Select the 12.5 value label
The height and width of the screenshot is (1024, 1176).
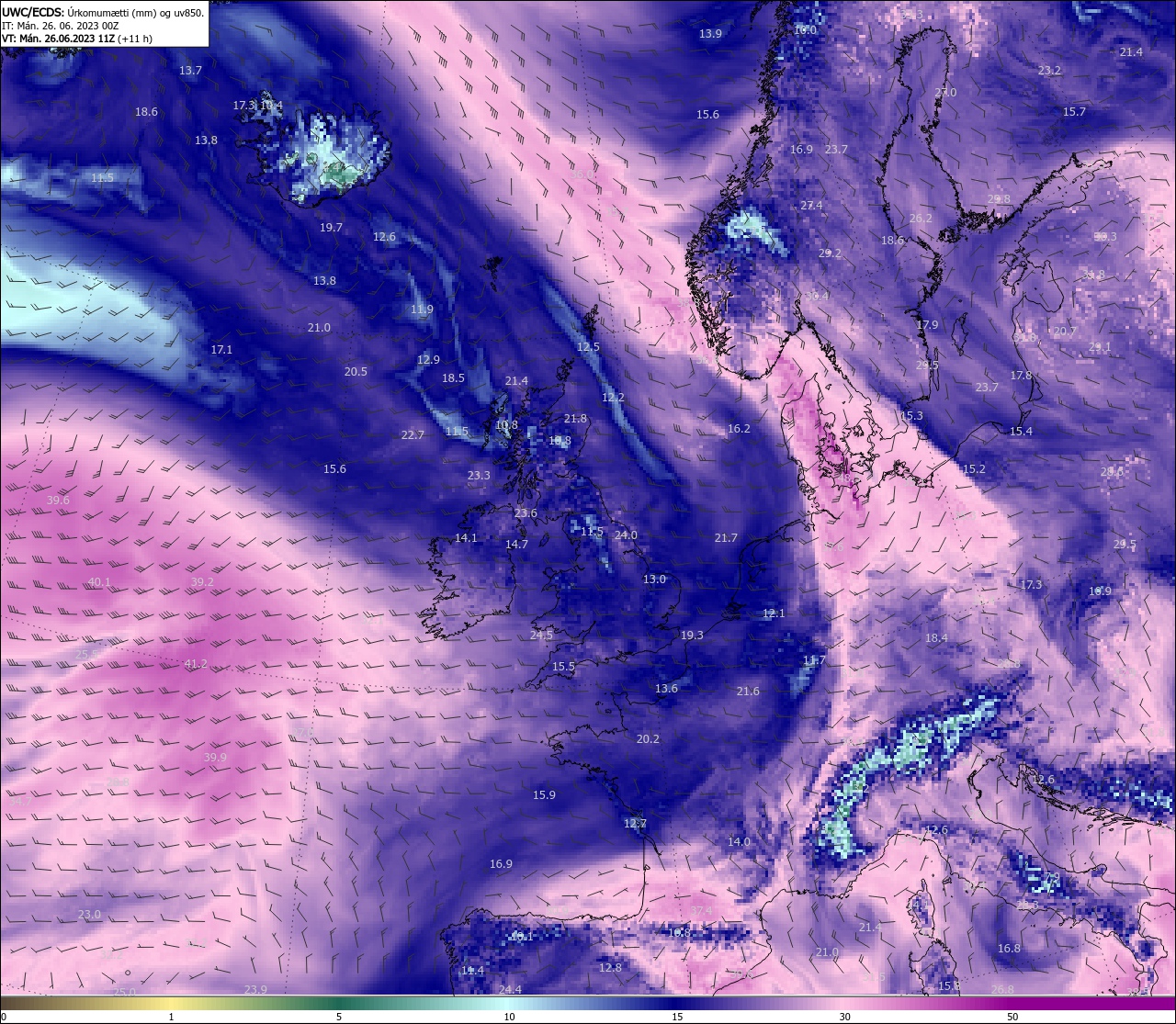[x=588, y=347]
